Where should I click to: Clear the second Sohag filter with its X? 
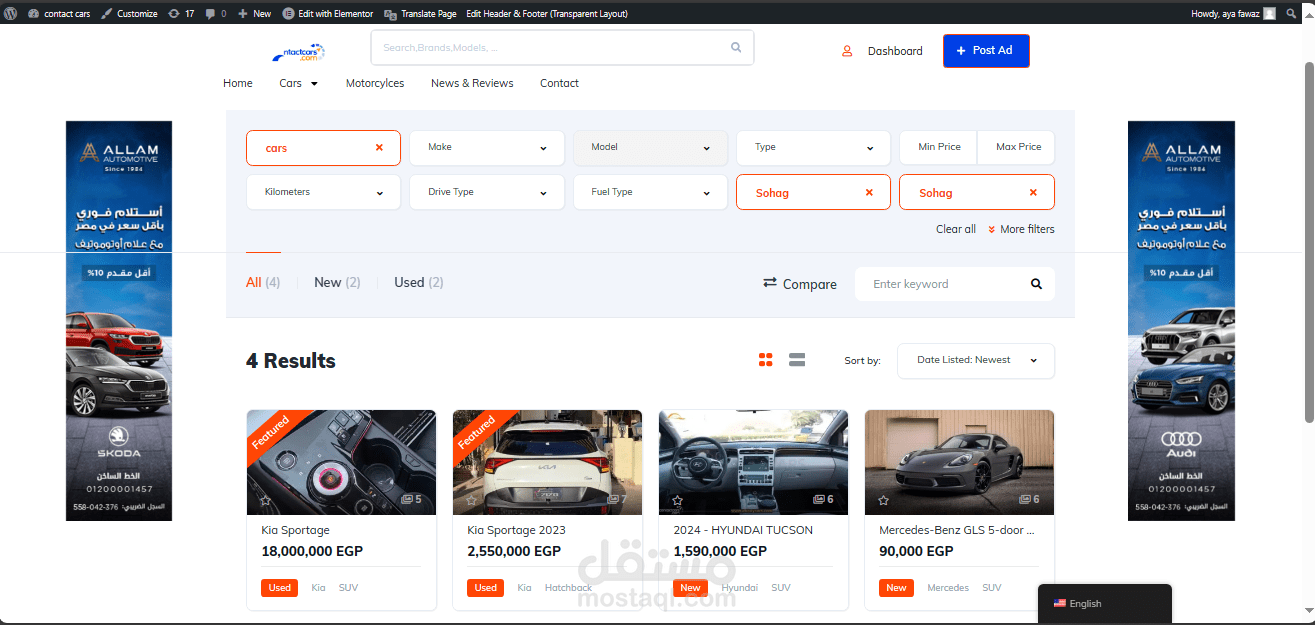click(x=1033, y=192)
